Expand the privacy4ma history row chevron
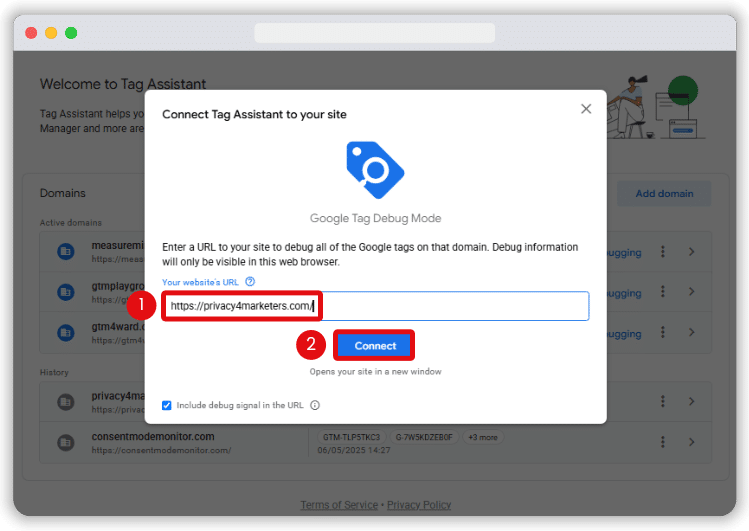The height and width of the screenshot is (531, 749). click(x=691, y=401)
